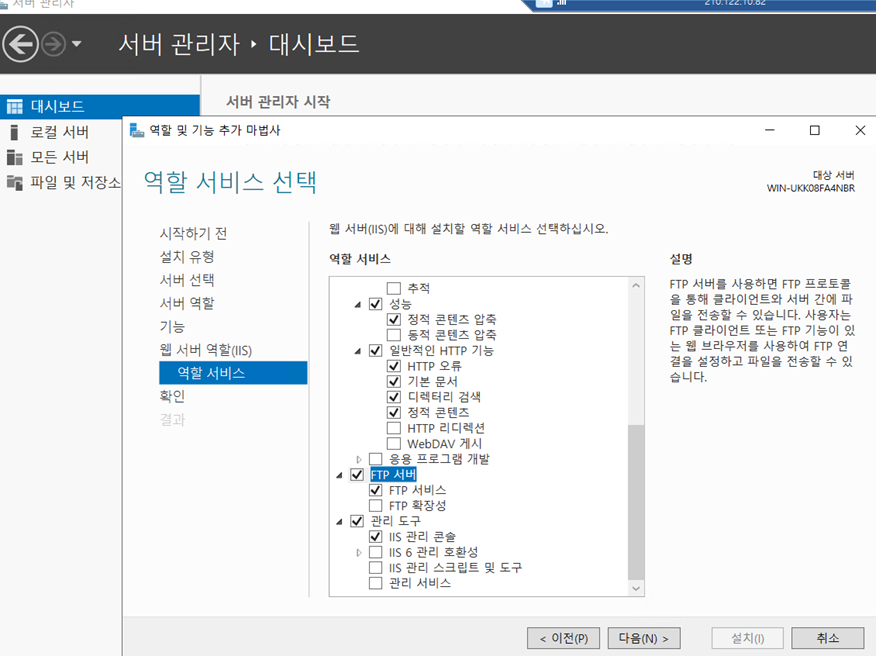Click the 로컬 서버 server icon

[x=14, y=132]
